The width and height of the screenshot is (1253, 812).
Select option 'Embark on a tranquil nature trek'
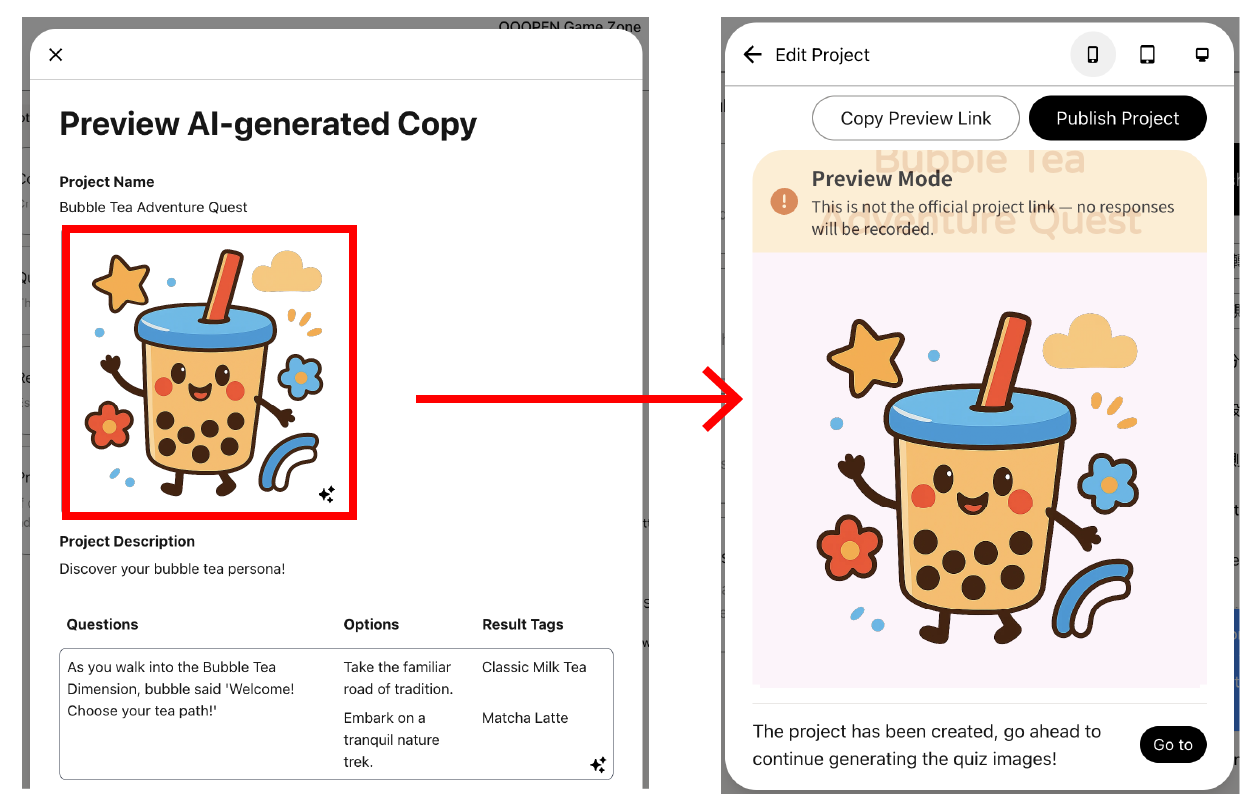coord(392,740)
